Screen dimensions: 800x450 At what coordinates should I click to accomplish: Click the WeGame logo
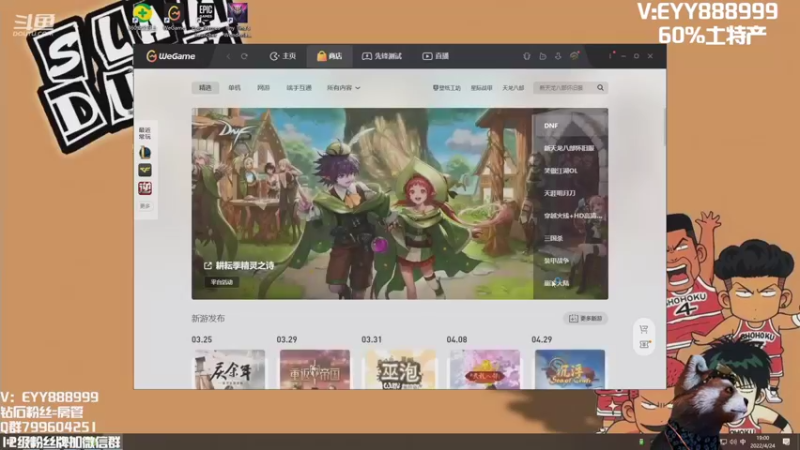(171, 56)
